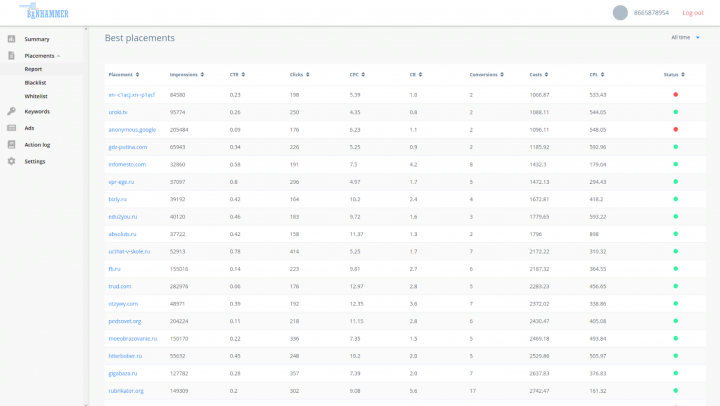Open hiterbober.ru placement link
The width and height of the screenshot is (720, 406).
click(125, 356)
